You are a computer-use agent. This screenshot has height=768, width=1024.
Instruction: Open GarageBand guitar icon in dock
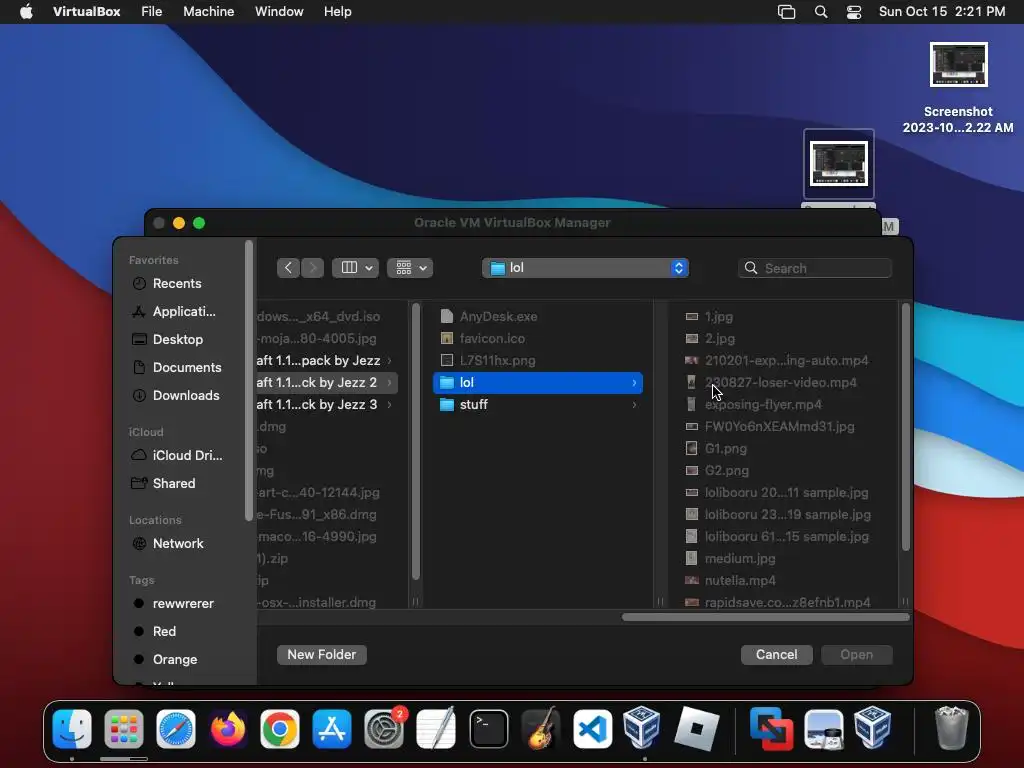[x=541, y=729]
